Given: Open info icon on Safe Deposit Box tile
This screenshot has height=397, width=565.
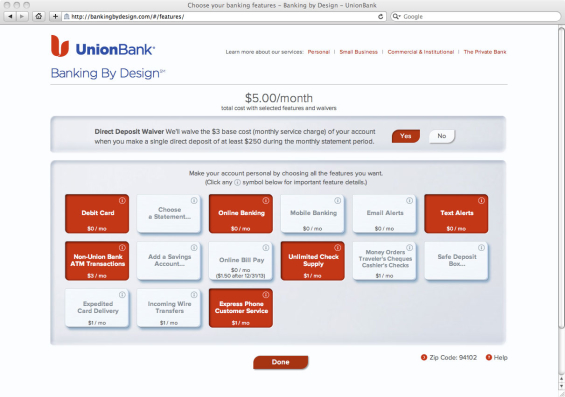Looking at the screenshot, I should 481,248.
